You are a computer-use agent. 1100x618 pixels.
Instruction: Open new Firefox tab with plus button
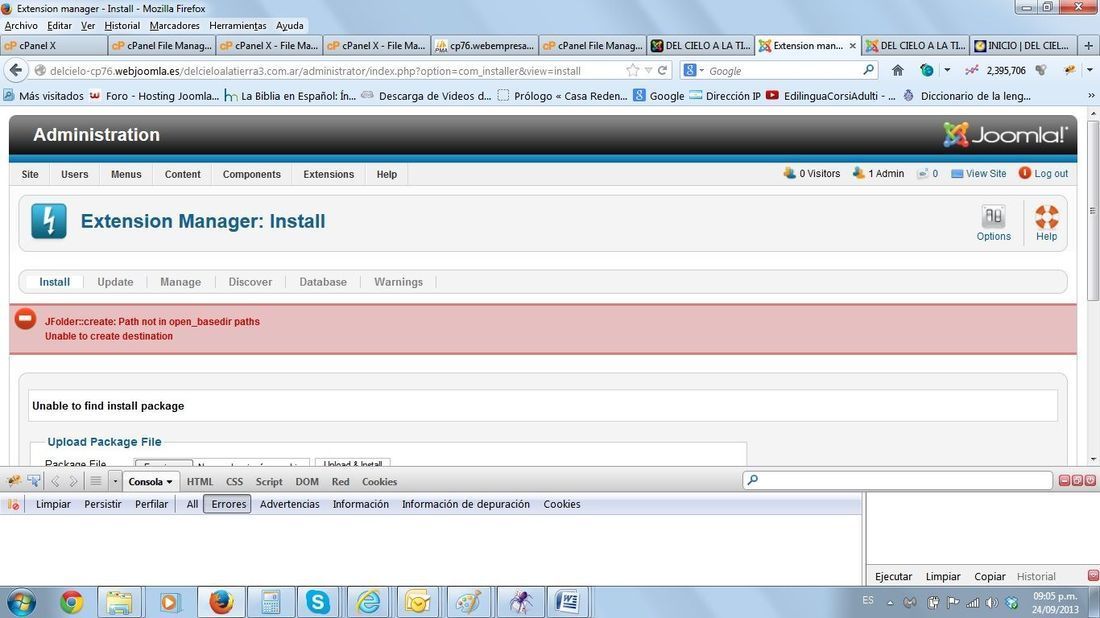pos(1088,46)
